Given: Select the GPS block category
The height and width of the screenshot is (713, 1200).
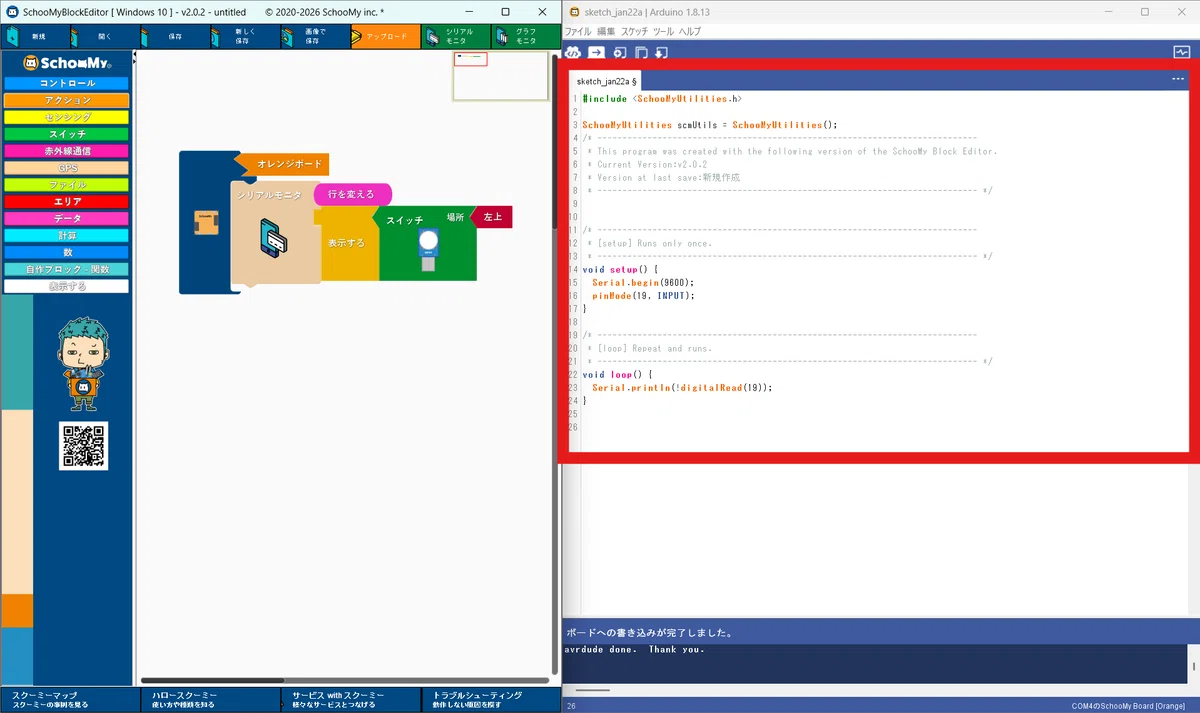Looking at the screenshot, I should tap(66, 168).
